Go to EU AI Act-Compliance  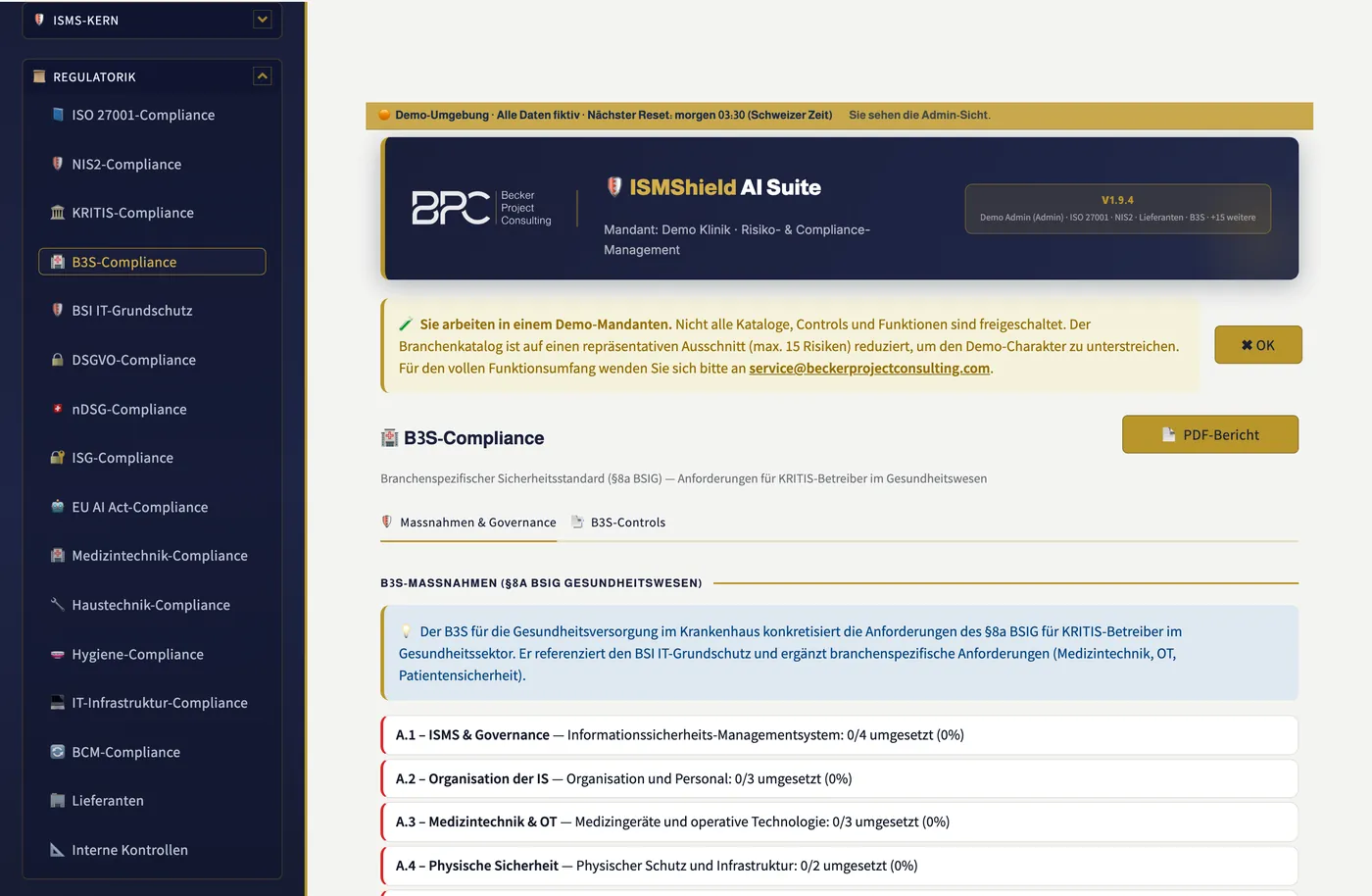(x=152, y=507)
